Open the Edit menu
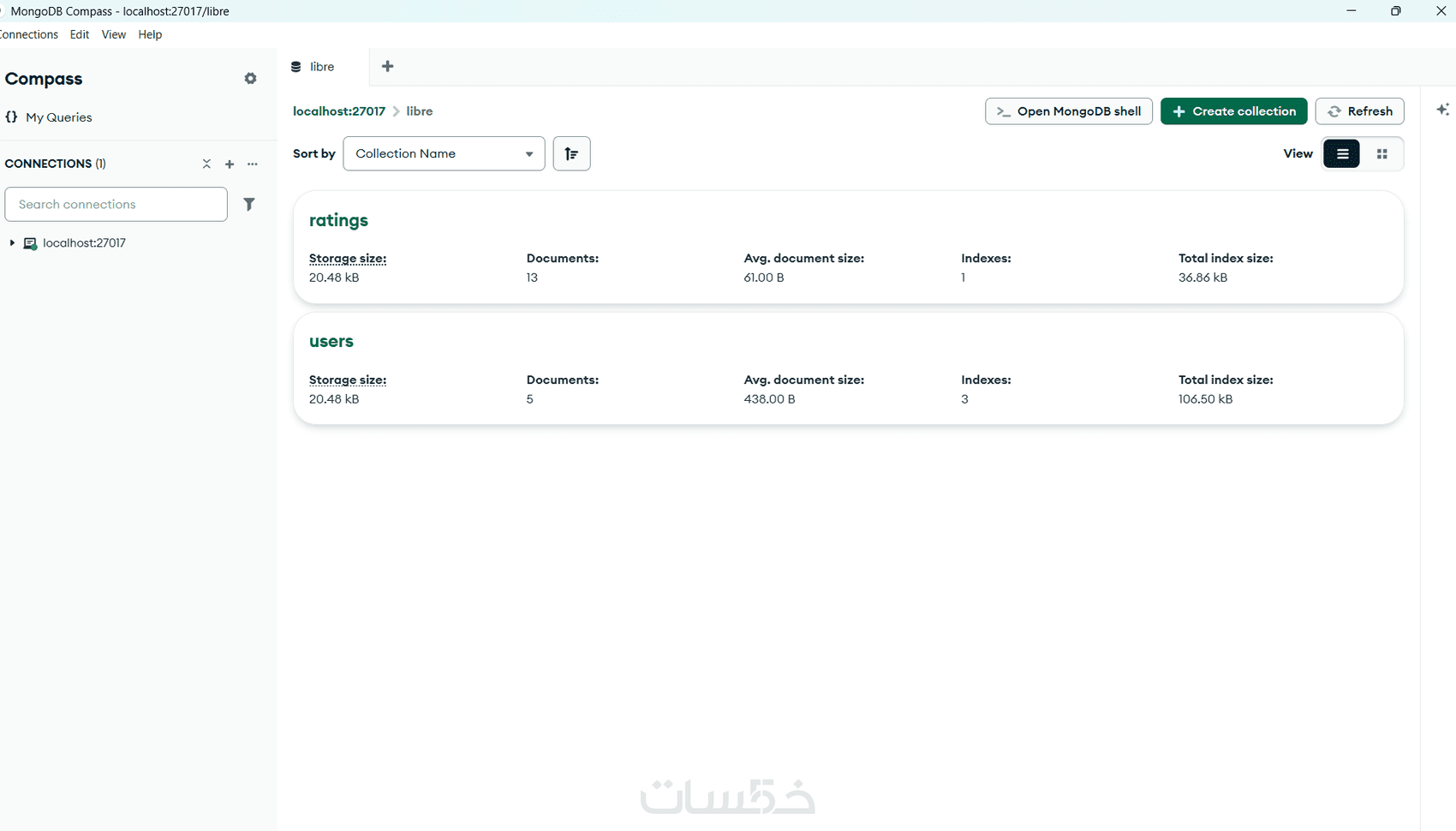The width and height of the screenshot is (1456, 831). point(80,34)
